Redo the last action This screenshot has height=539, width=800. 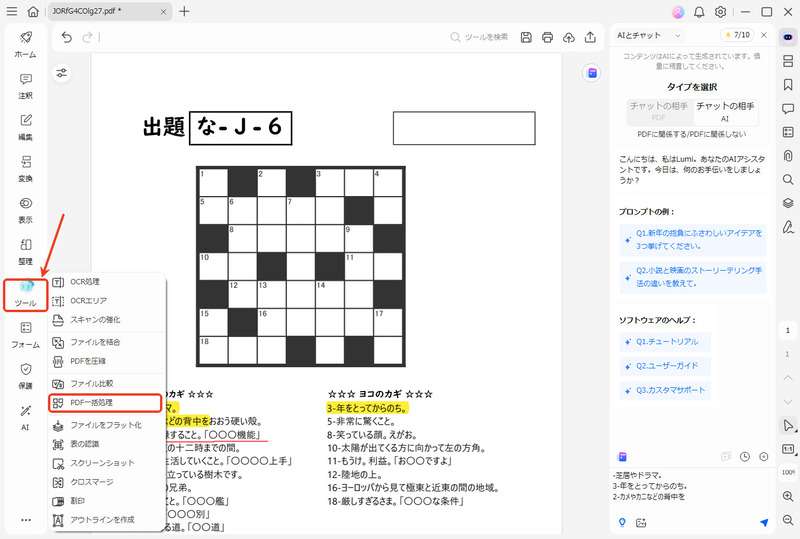tap(87, 37)
